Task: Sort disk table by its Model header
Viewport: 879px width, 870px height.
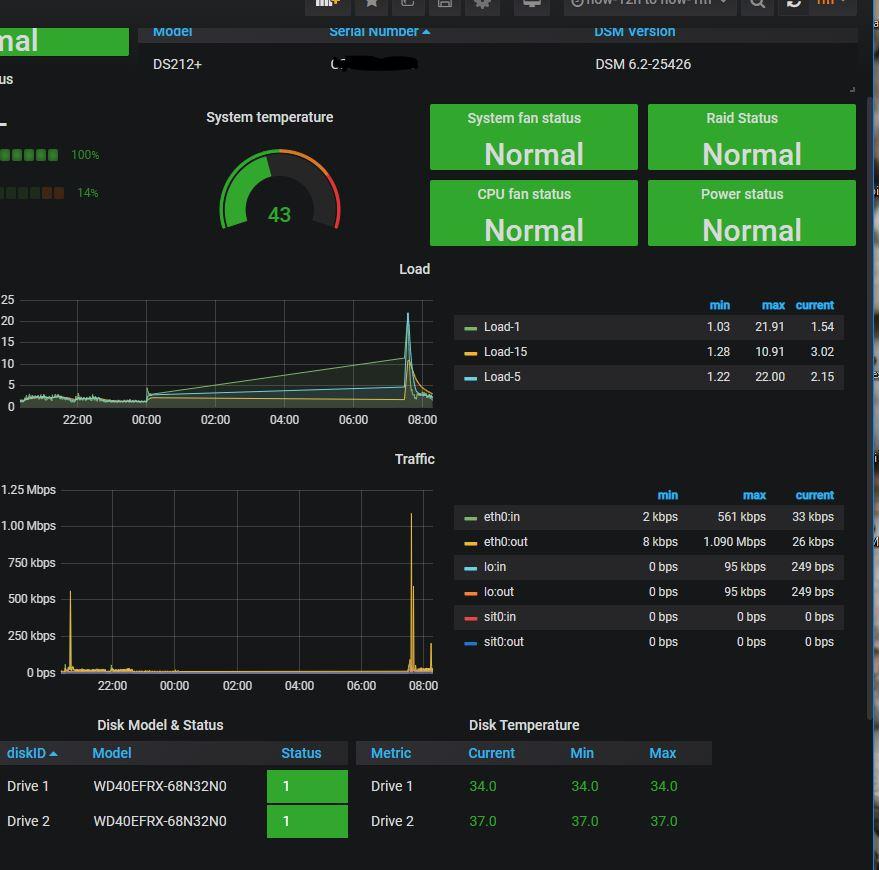Action: coord(112,753)
